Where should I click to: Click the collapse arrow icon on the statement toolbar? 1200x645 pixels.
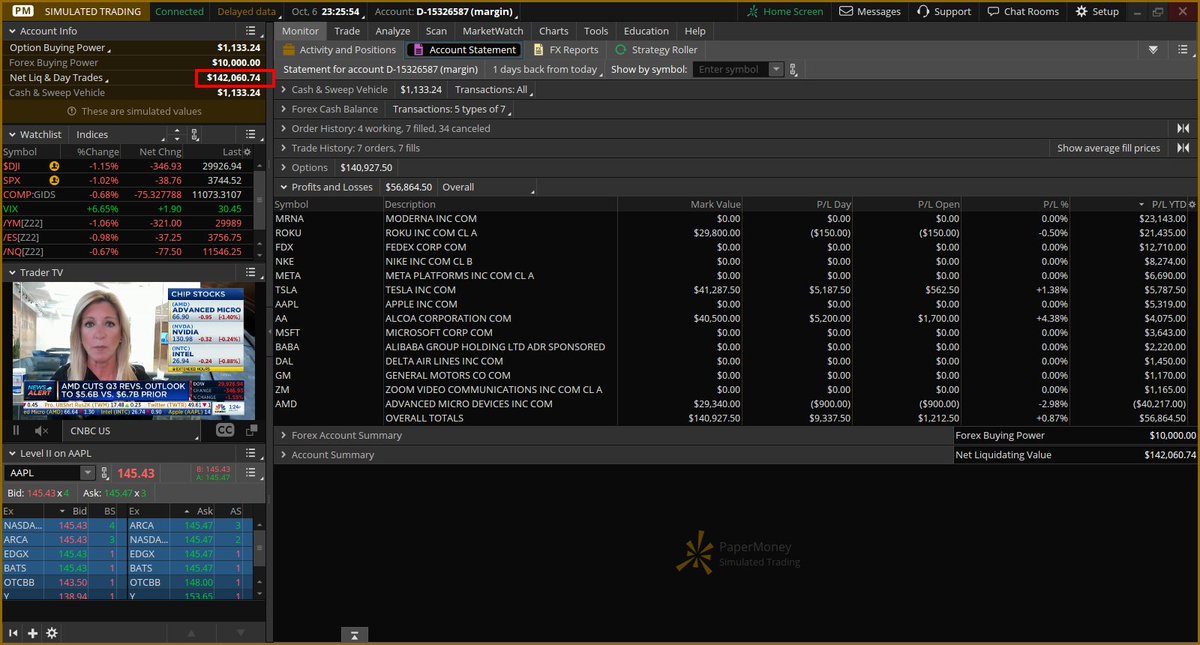tap(1153, 49)
